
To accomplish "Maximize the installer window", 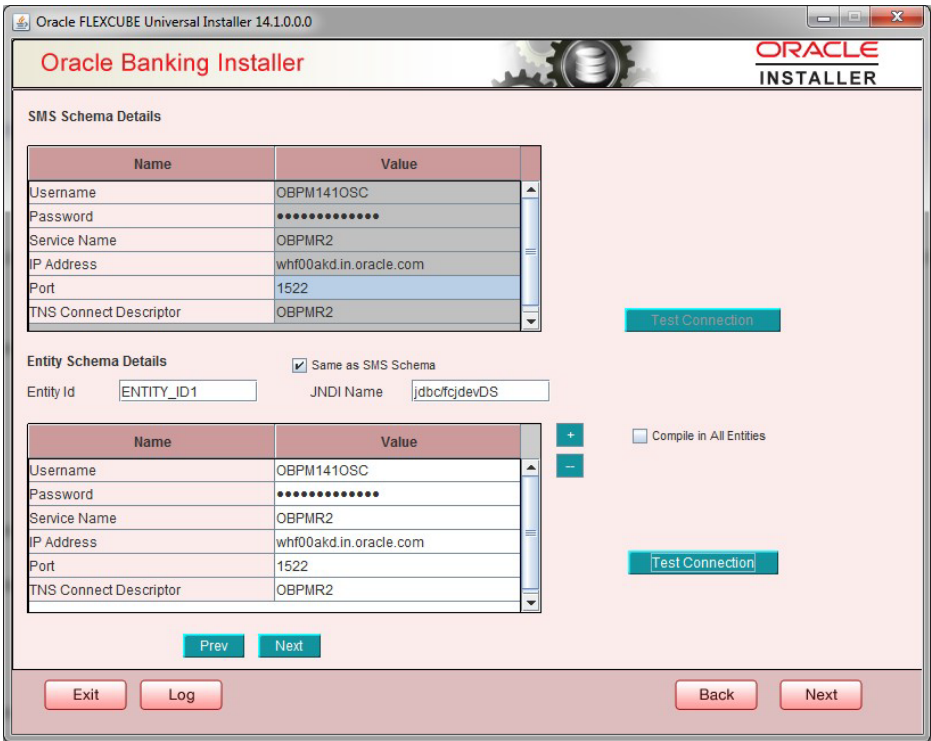I will [854, 18].
